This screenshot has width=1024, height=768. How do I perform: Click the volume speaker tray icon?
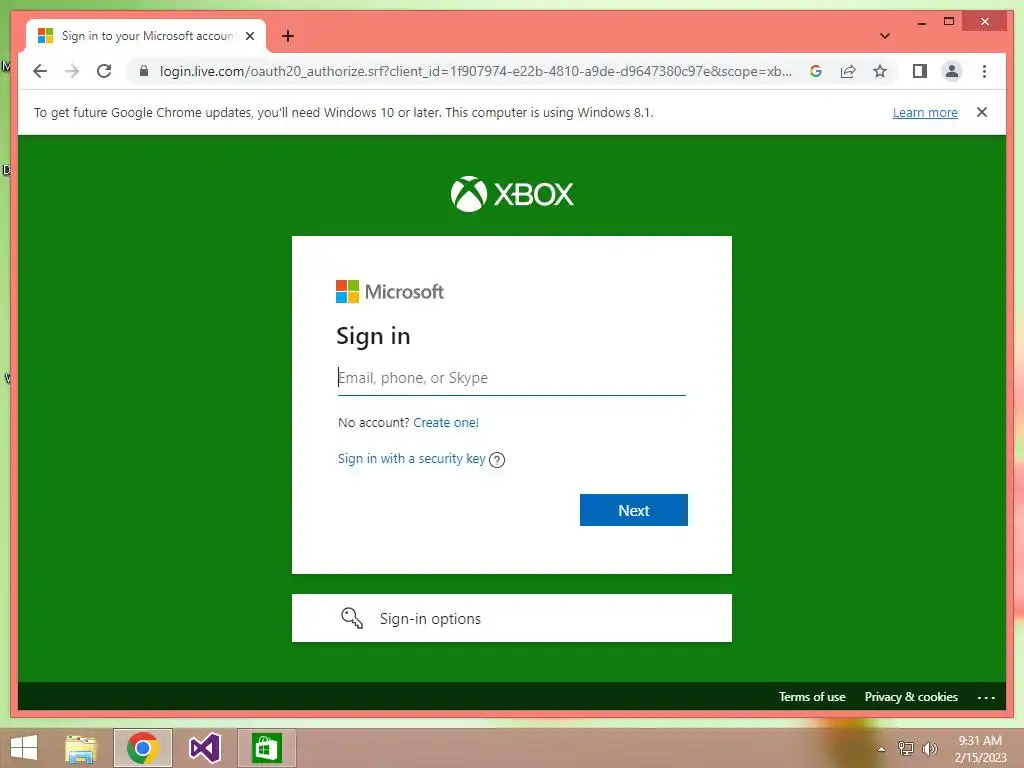pyautogui.click(x=930, y=748)
